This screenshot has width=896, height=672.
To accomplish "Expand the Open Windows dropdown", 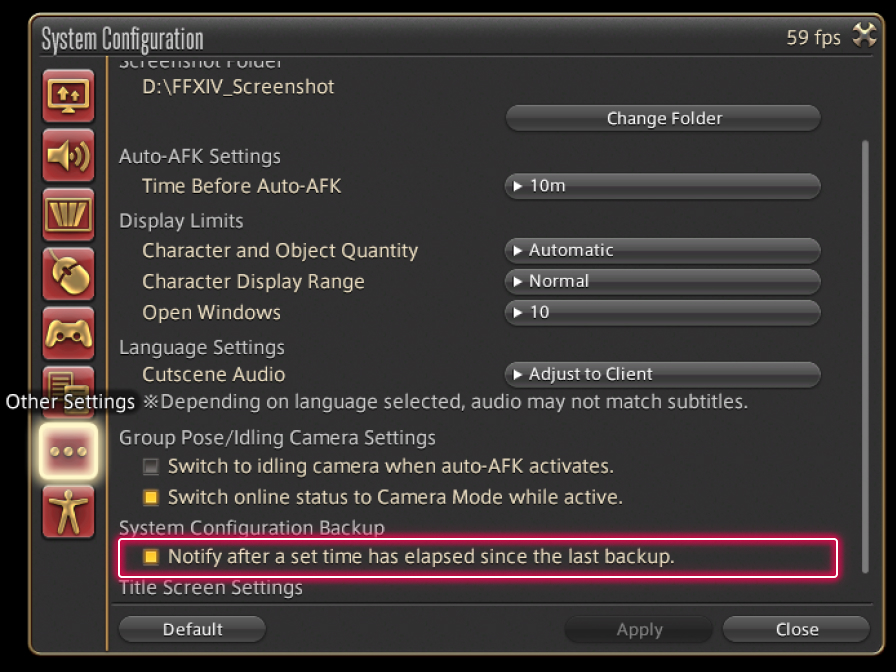I will coord(662,312).
